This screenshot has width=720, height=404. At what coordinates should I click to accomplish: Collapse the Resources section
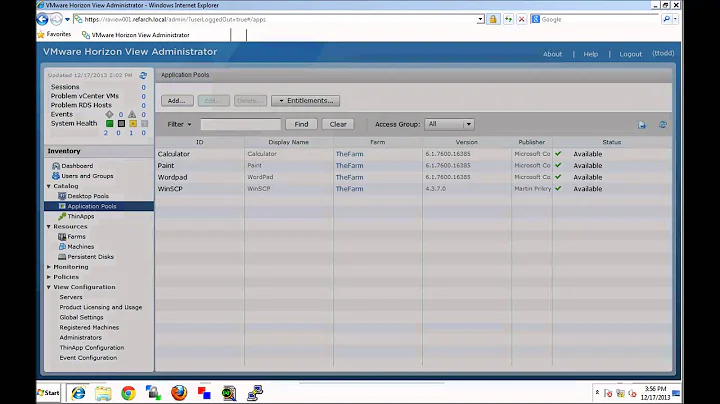[x=49, y=226]
